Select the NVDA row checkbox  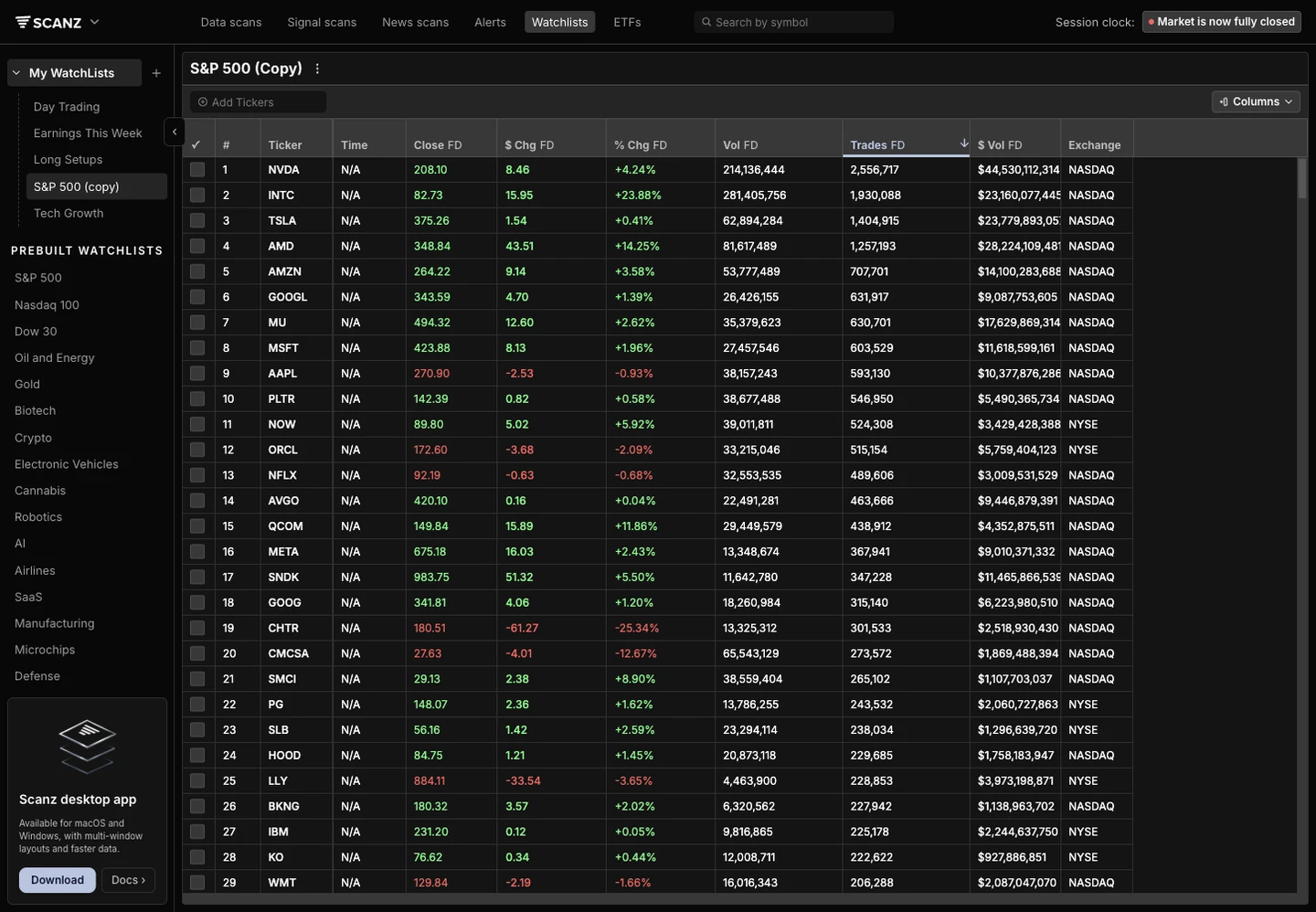[197, 170]
